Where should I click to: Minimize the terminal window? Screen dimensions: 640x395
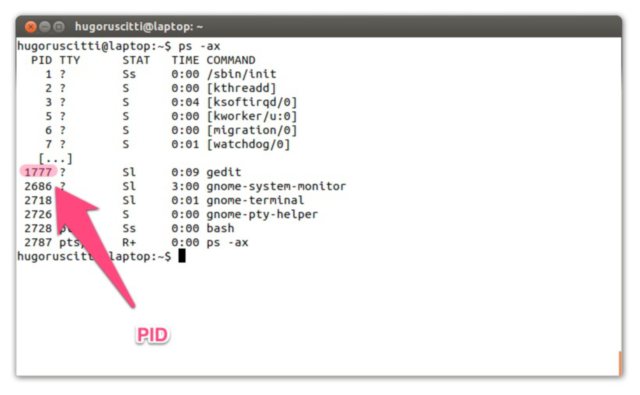pos(45,27)
